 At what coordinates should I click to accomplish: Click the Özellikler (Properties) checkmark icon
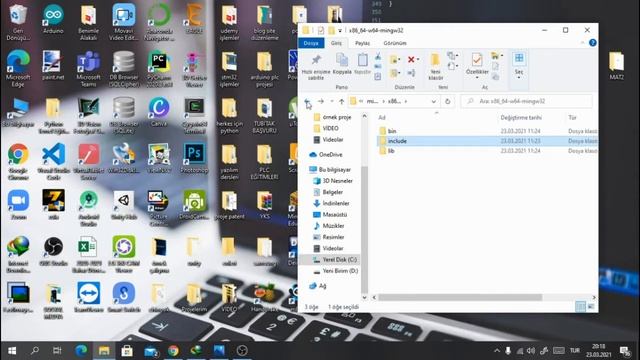pyautogui.click(x=476, y=60)
